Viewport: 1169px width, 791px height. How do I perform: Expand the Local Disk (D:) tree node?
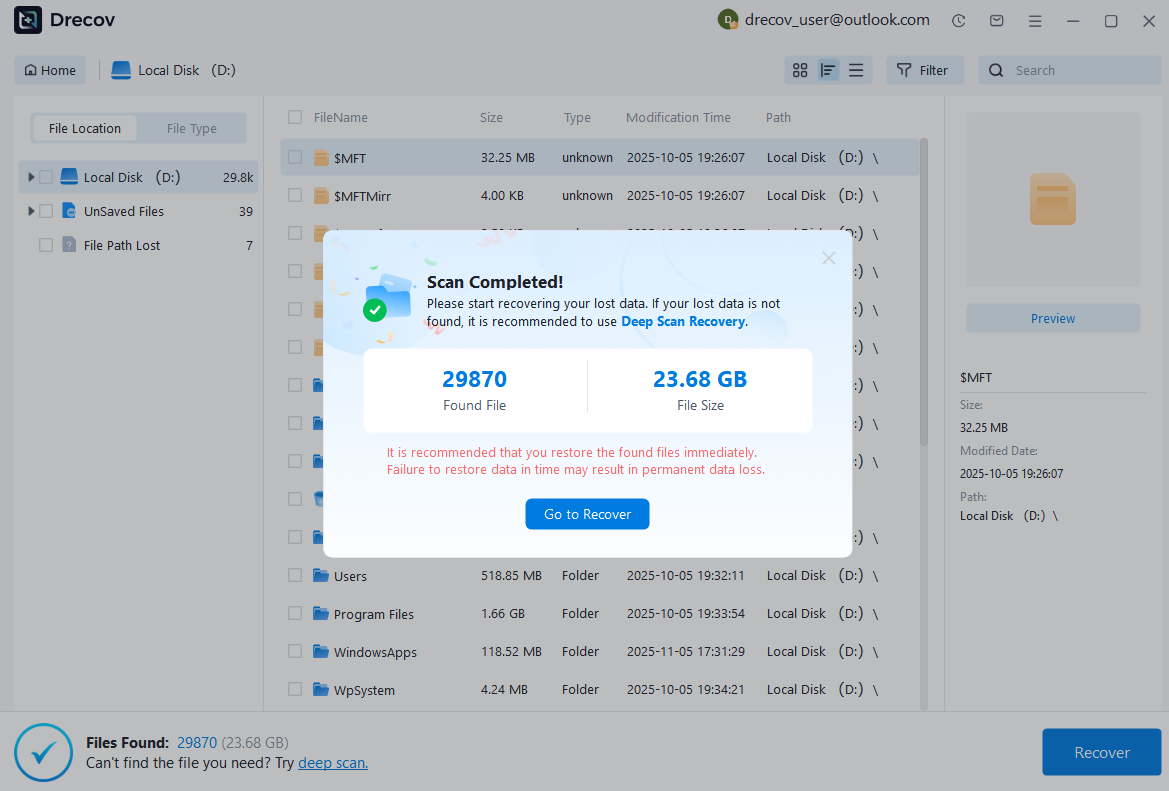(29, 176)
